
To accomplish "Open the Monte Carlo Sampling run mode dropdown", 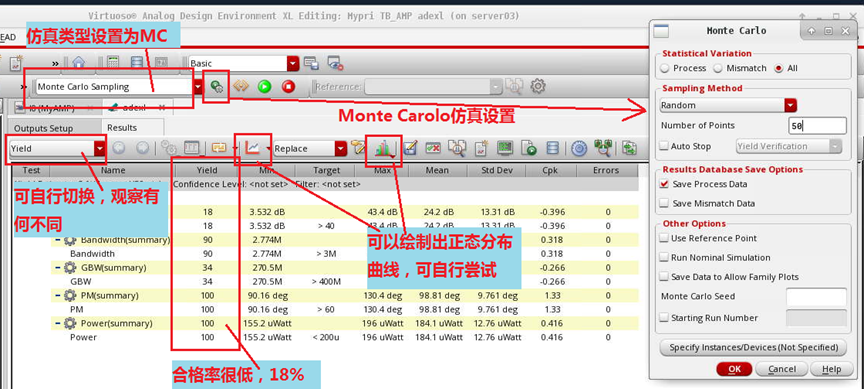I will pyautogui.click(x=198, y=87).
